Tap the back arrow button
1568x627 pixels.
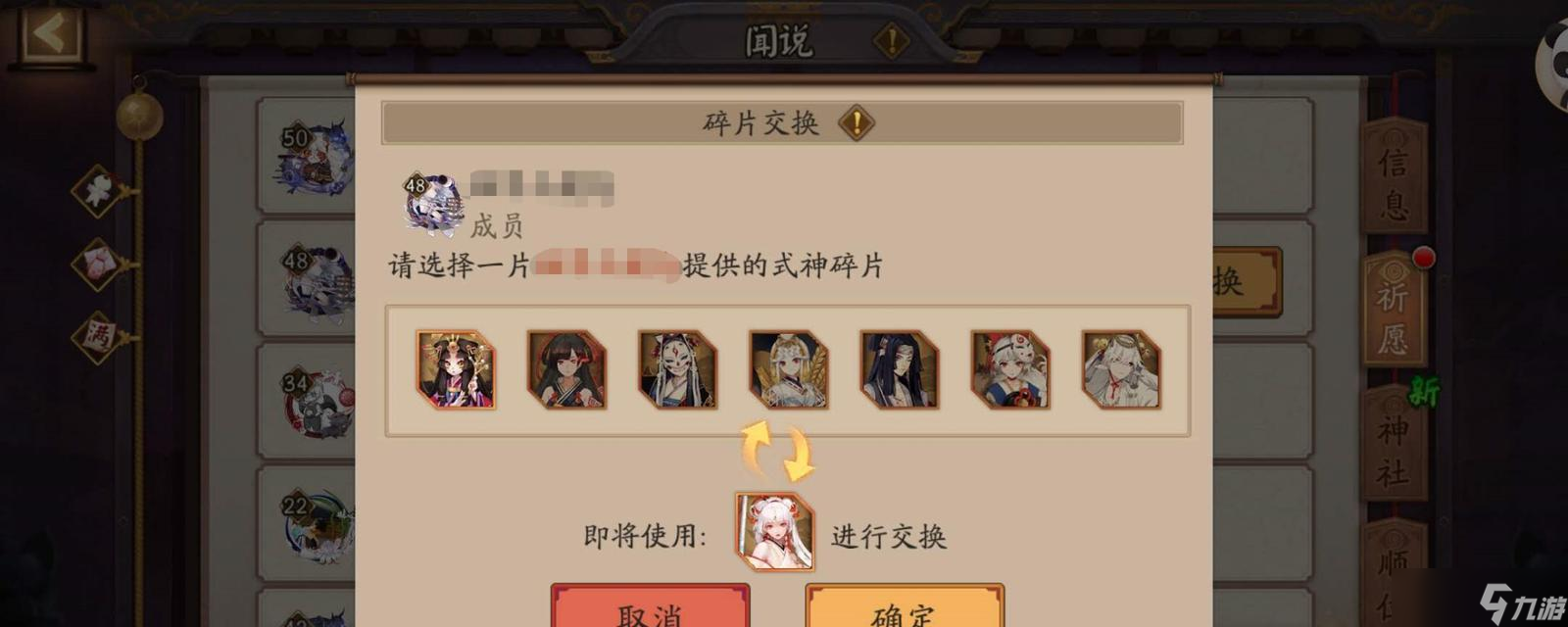pyautogui.click(x=50, y=33)
